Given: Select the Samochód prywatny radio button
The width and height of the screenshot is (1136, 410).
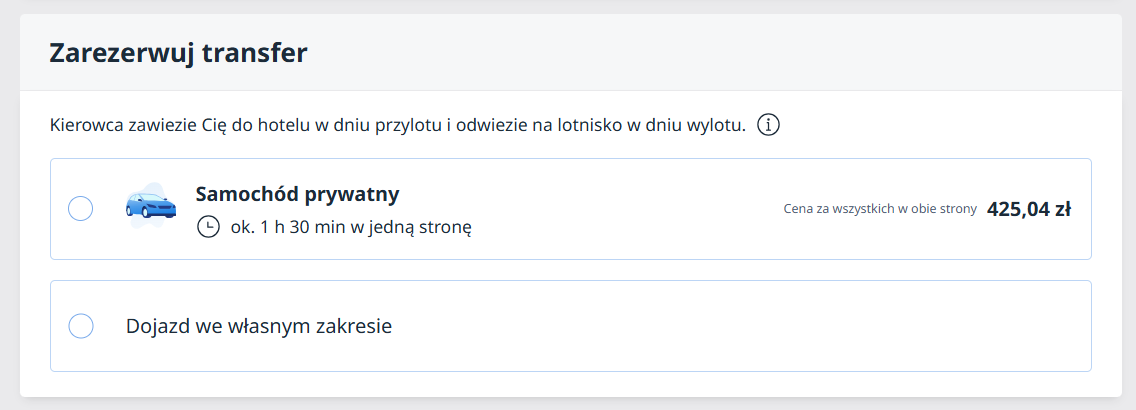Looking at the screenshot, I should (80, 209).
